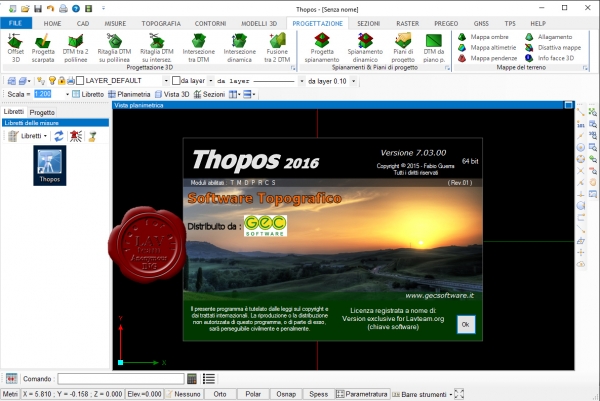This screenshot has height=401, width=600.
Task: Click the Progetta scarpata tool
Action: point(43,48)
